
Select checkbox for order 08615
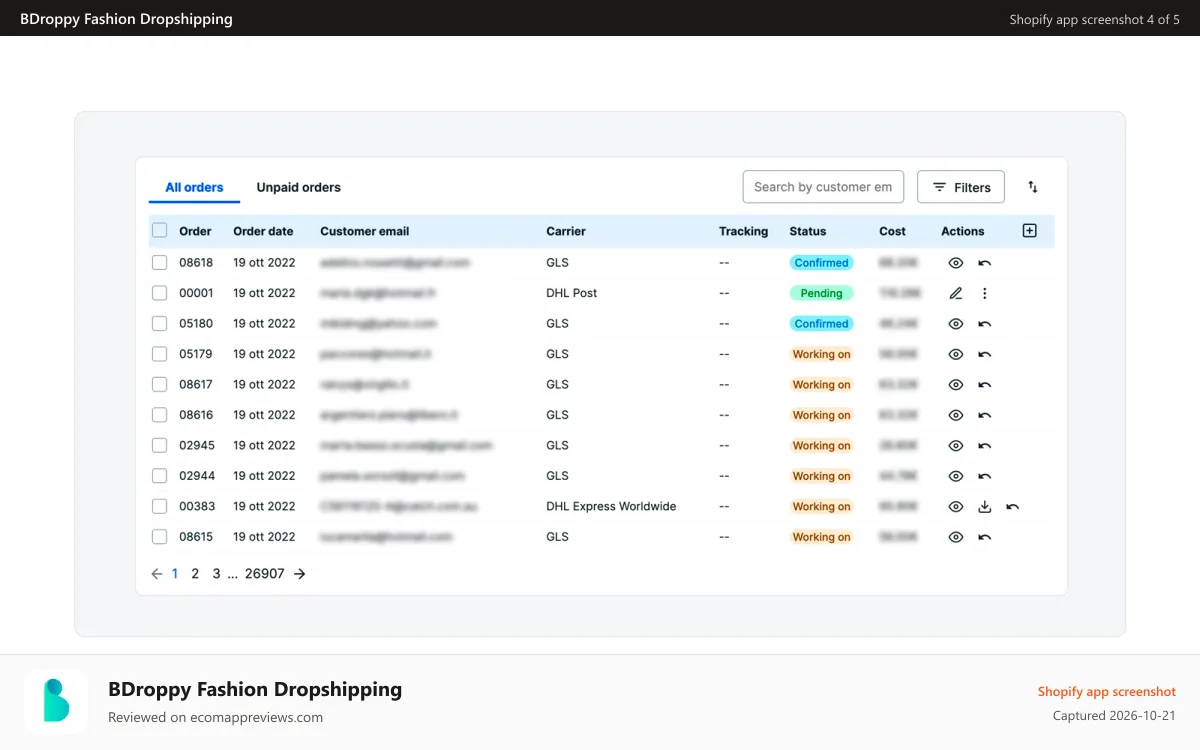tap(160, 537)
